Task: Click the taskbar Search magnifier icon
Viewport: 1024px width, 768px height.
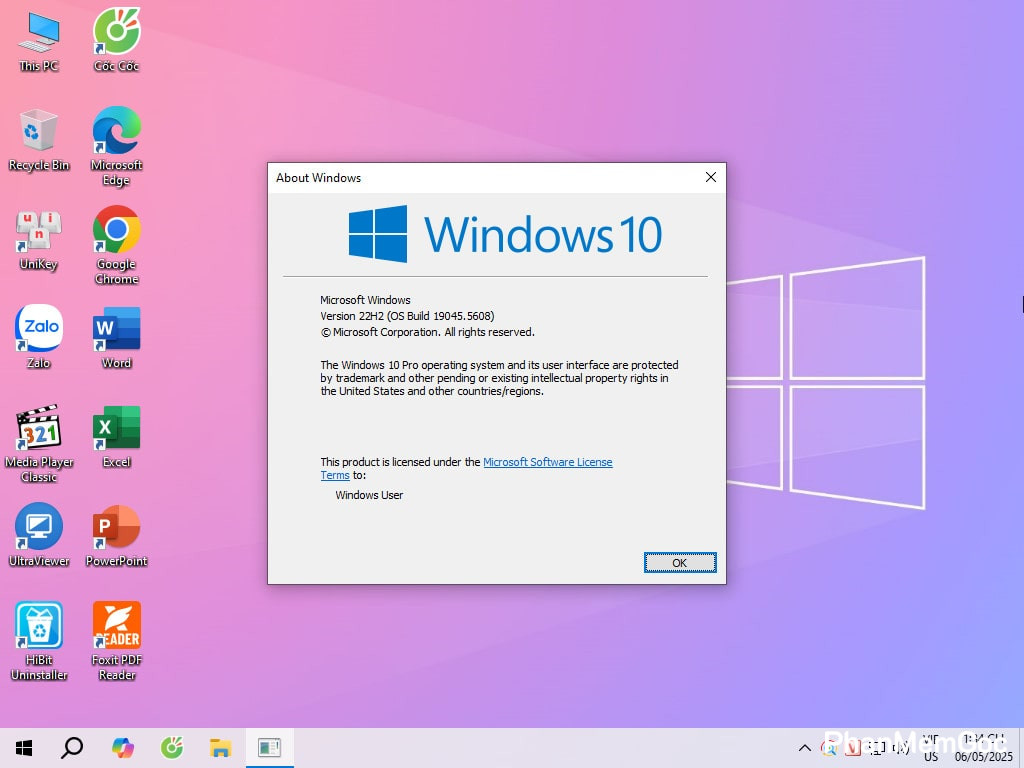Action: [x=72, y=747]
